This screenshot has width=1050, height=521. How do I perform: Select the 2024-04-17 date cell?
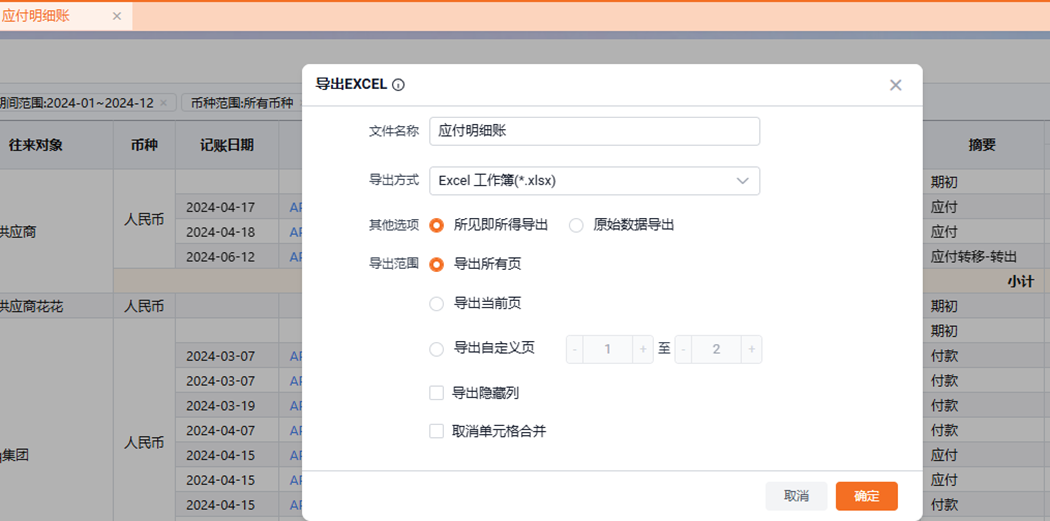[x=227, y=208]
